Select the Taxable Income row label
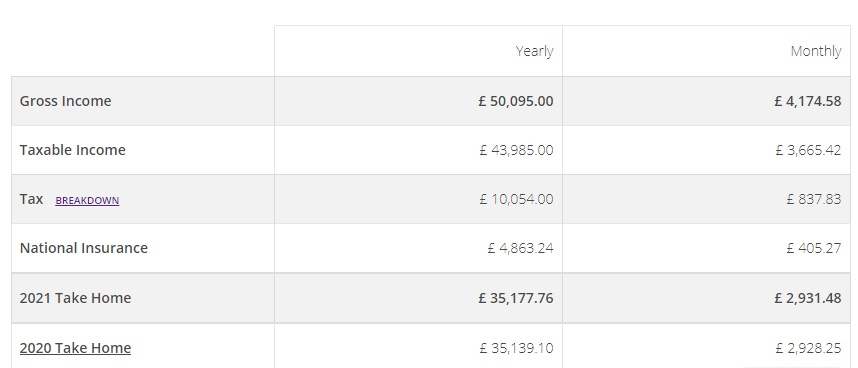The width and height of the screenshot is (858, 368). pyautogui.click(x=72, y=150)
